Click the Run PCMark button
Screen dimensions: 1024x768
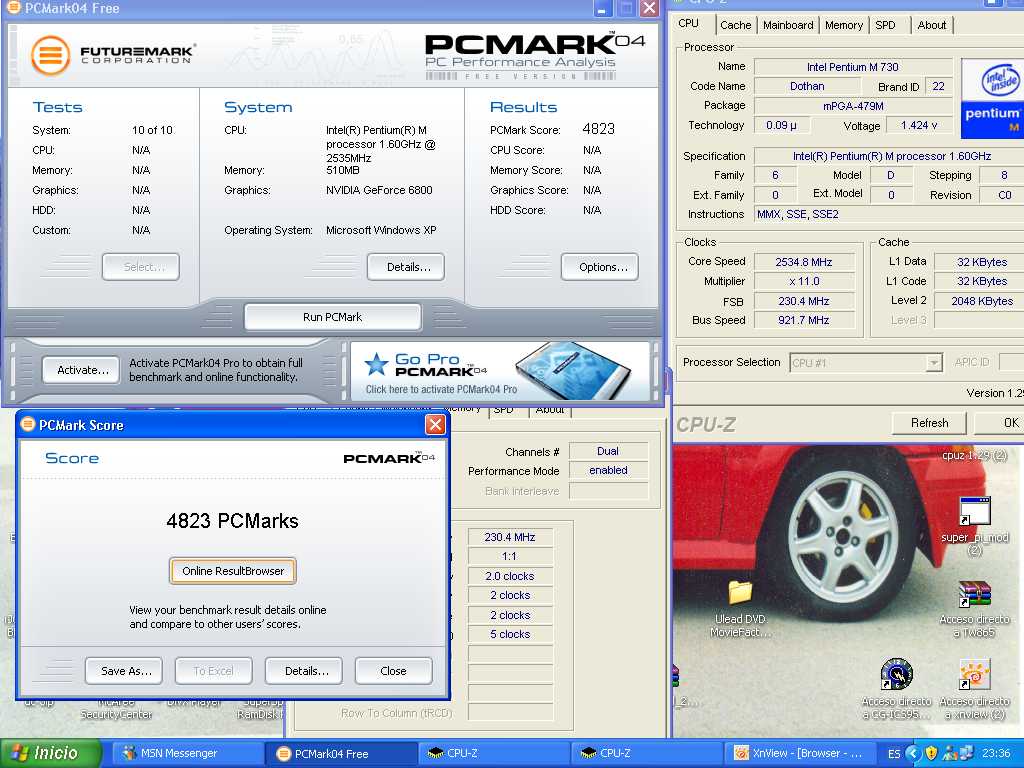coord(332,317)
